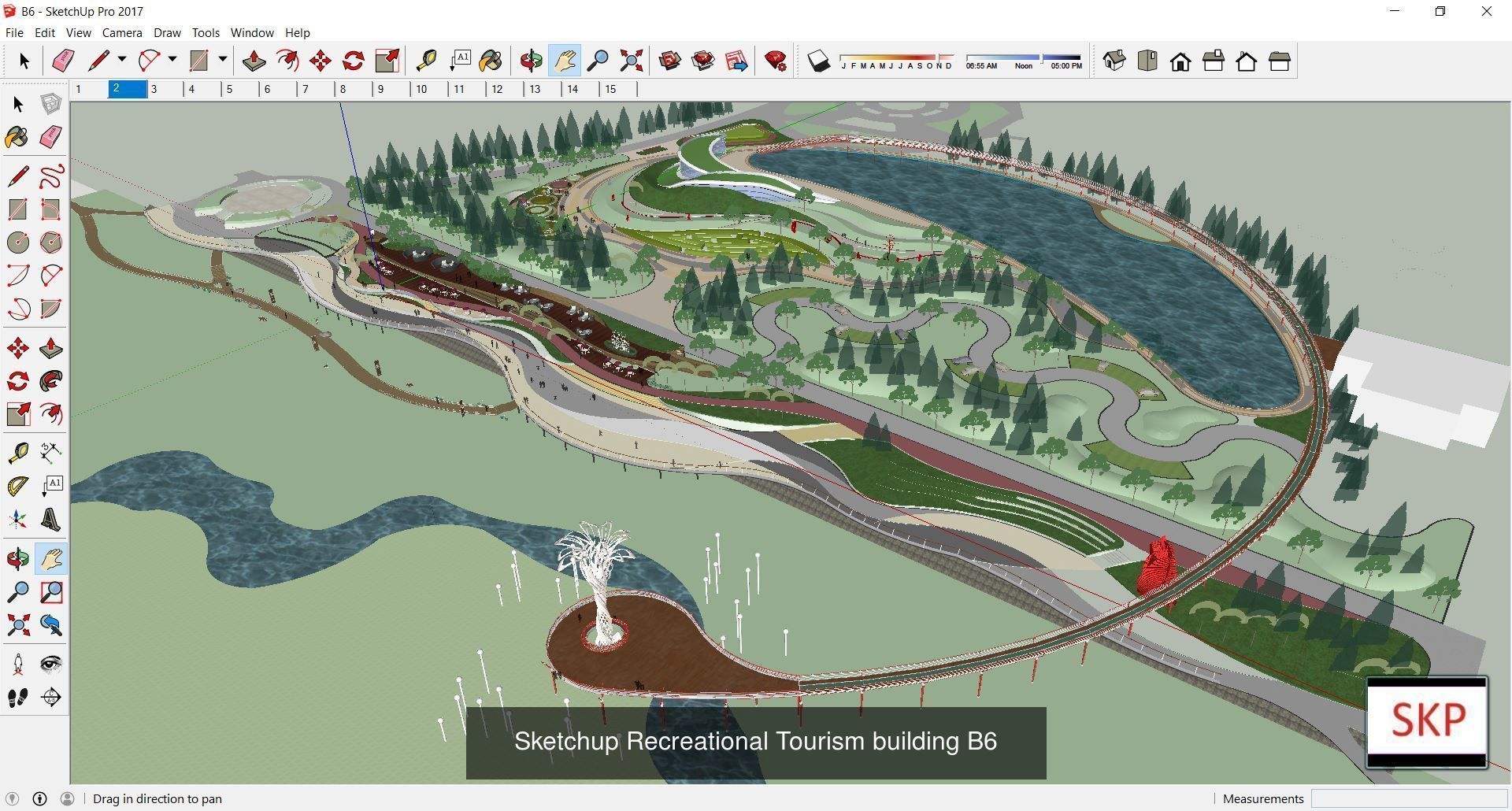Expand the Shape tool dropdown arrow
The image size is (1512, 811).
pos(223,60)
